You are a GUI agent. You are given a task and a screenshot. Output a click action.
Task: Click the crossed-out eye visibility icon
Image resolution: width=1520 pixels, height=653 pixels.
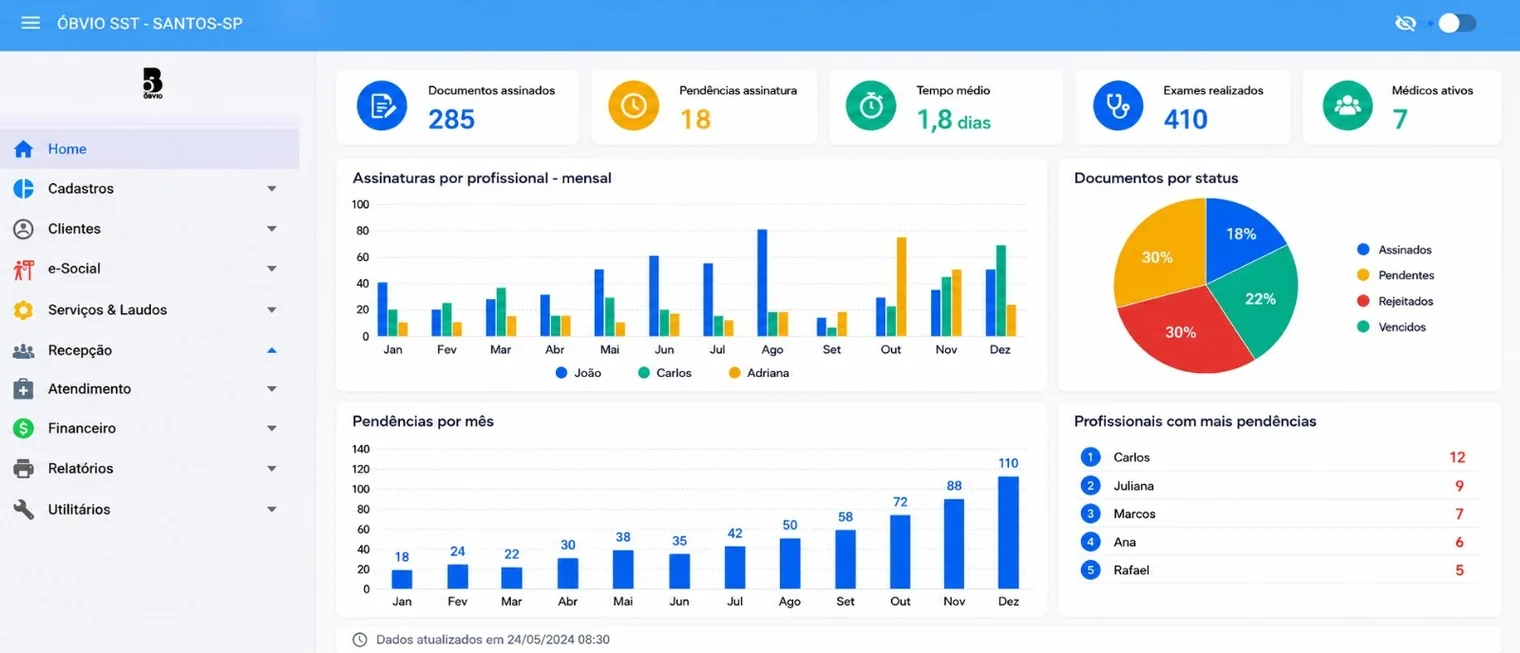pyautogui.click(x=1405, y=23)
